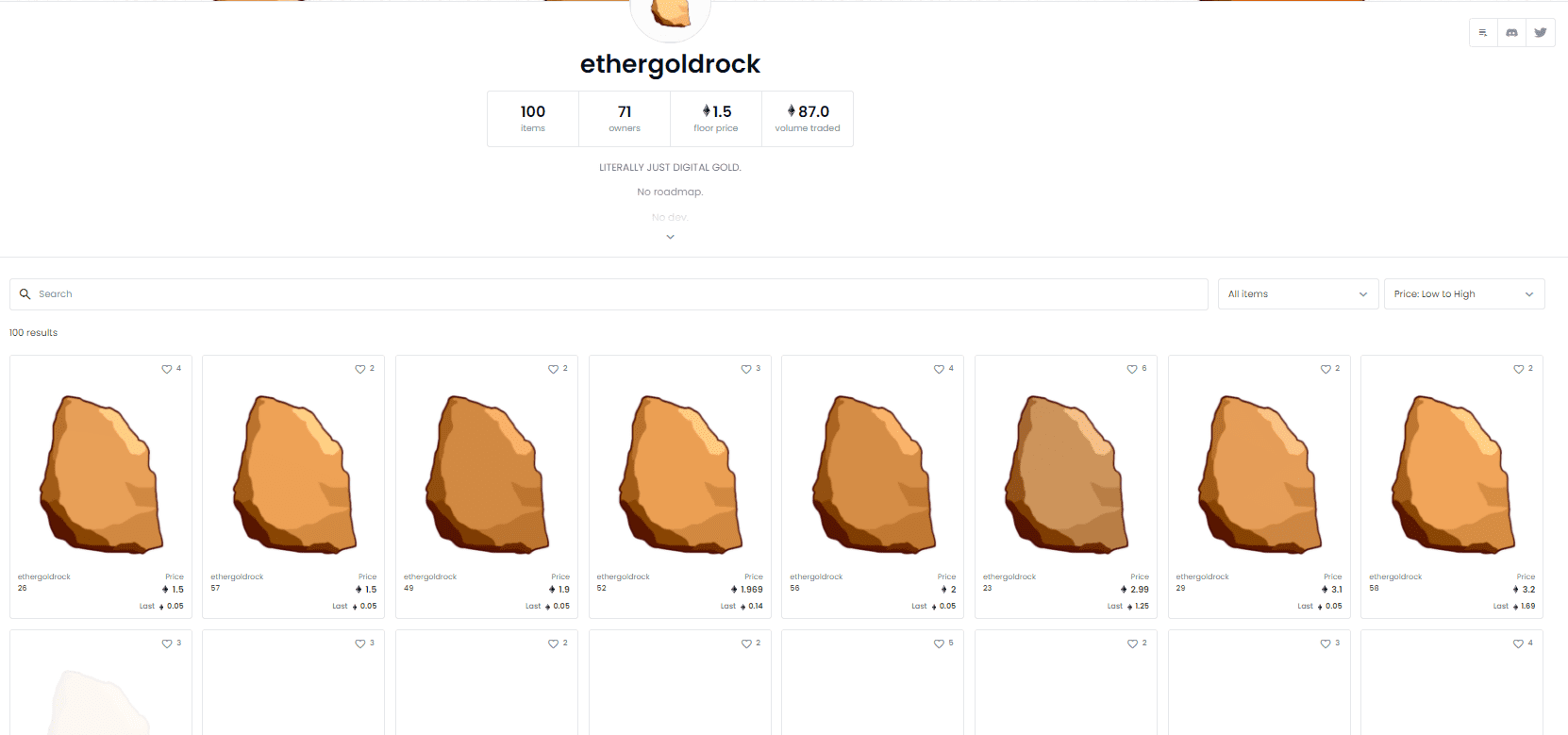Click the heart on item 23 card

point(1132,369)
